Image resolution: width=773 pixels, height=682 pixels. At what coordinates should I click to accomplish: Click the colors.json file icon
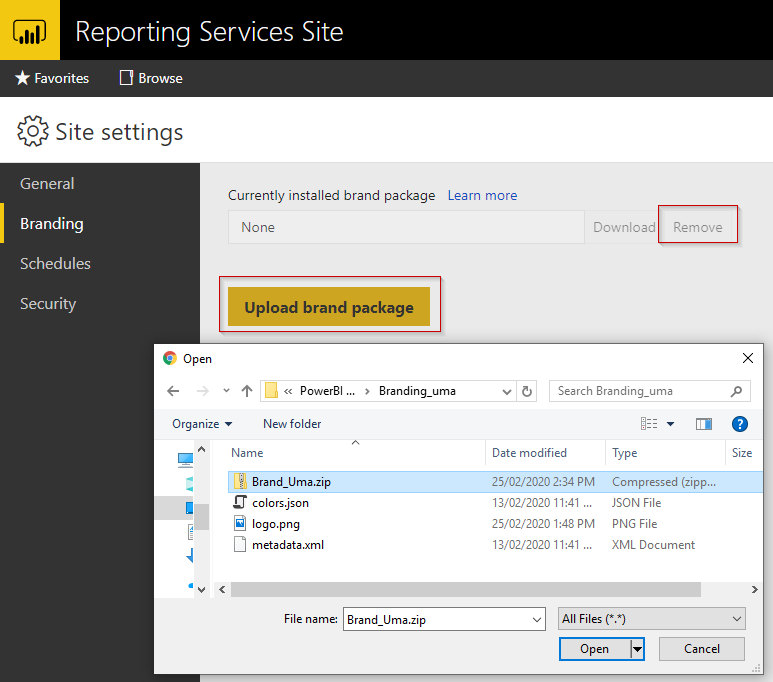pos(240,503)
